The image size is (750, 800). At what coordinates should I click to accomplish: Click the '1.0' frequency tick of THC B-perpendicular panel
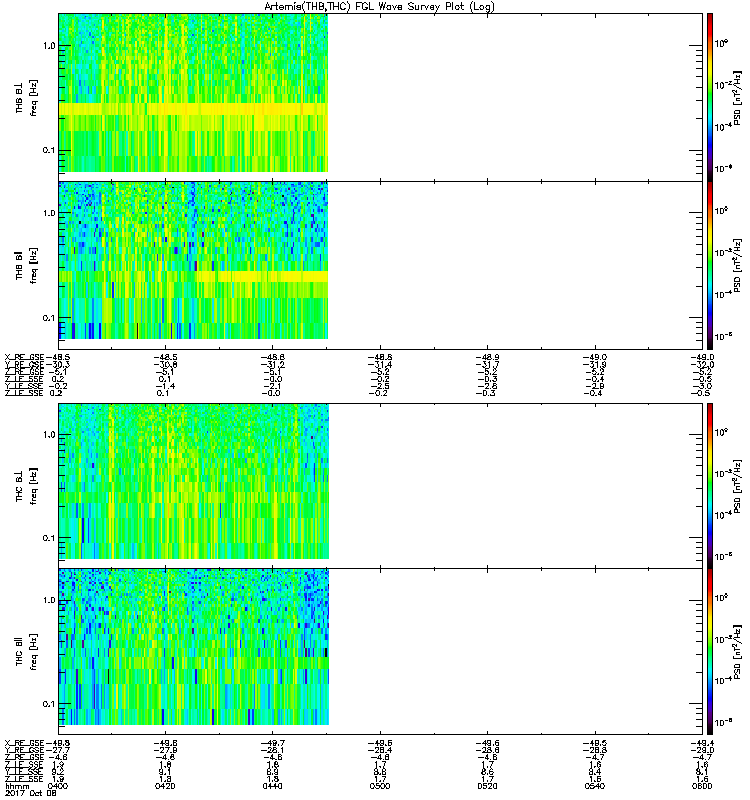49,435
